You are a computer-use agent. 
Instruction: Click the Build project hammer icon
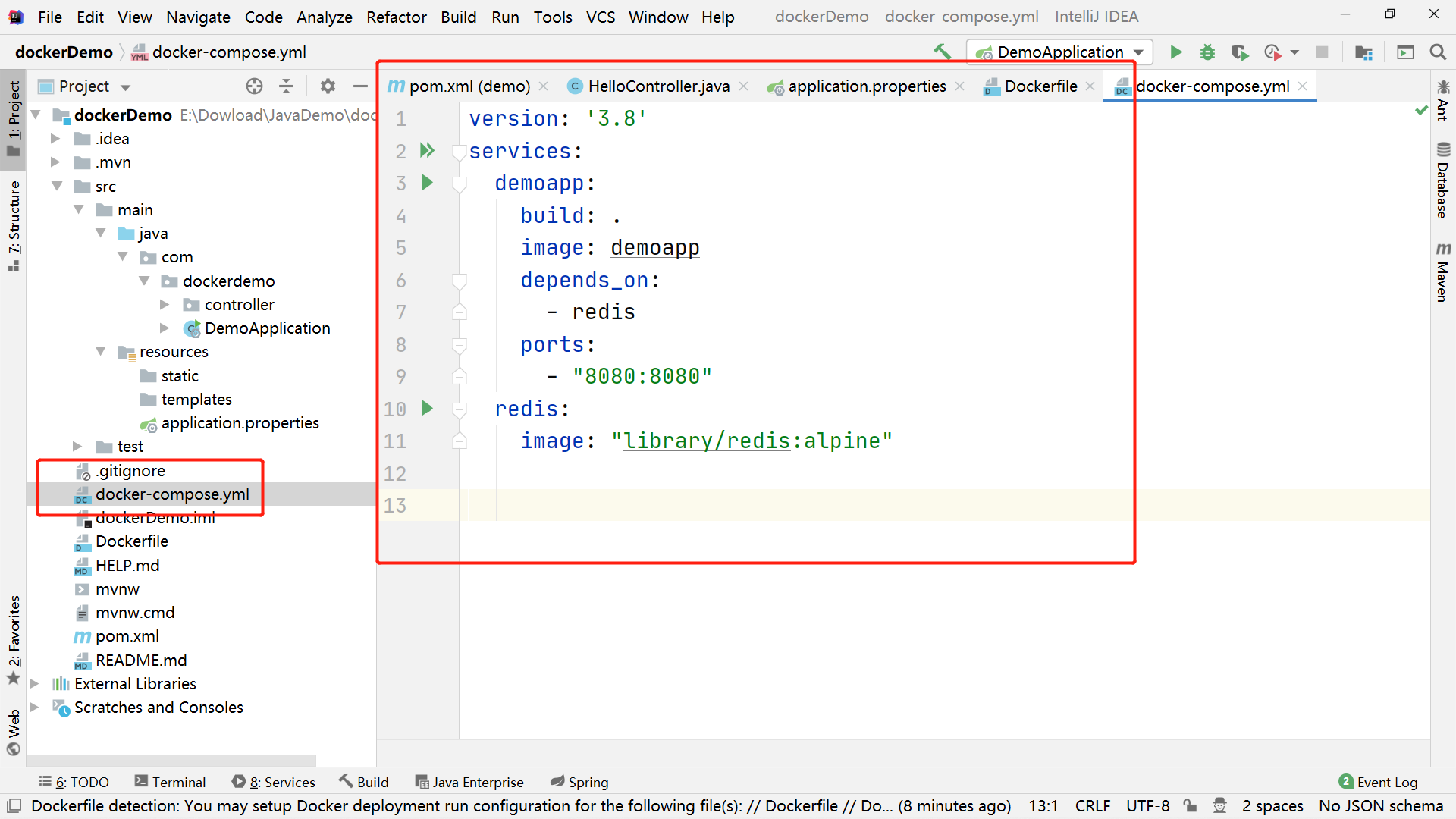point(943,52)
